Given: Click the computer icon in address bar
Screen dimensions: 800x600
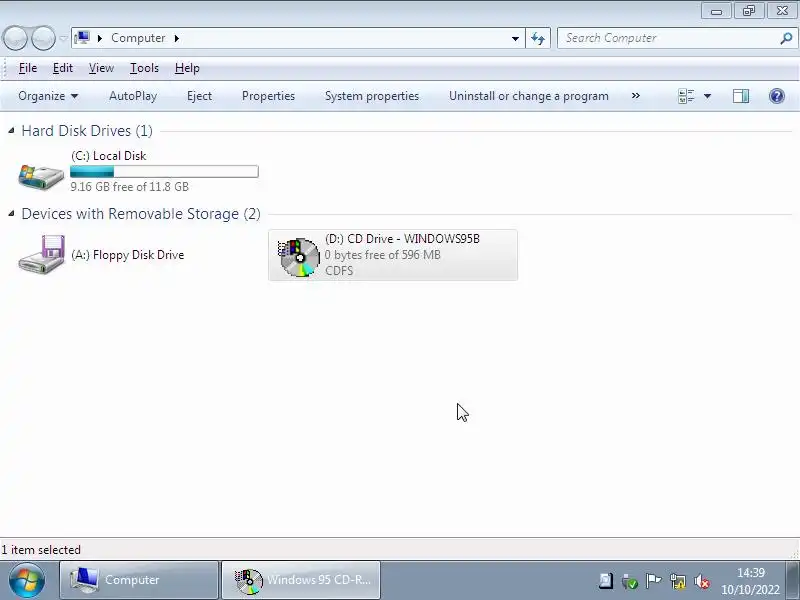Looking at the screenshot, I should coord(82,38).
